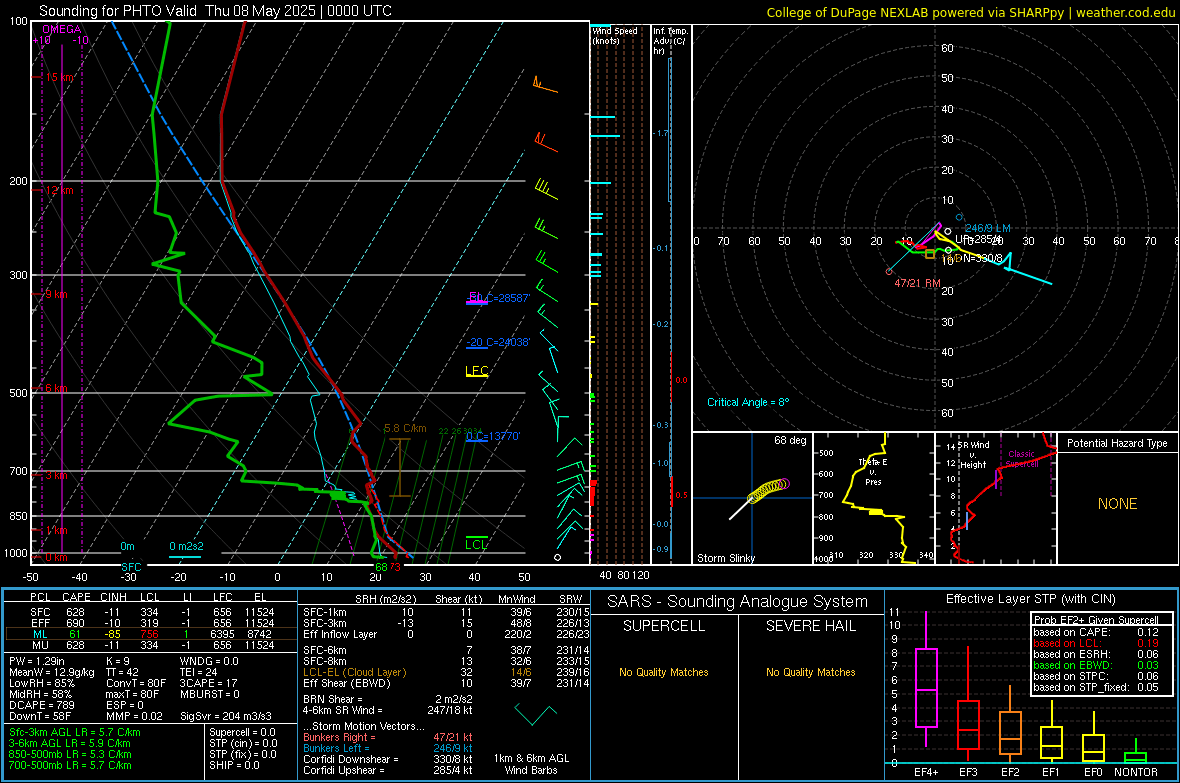Click the 'SigSvr = 204 m3/s3' value

(x=226, y=716)
